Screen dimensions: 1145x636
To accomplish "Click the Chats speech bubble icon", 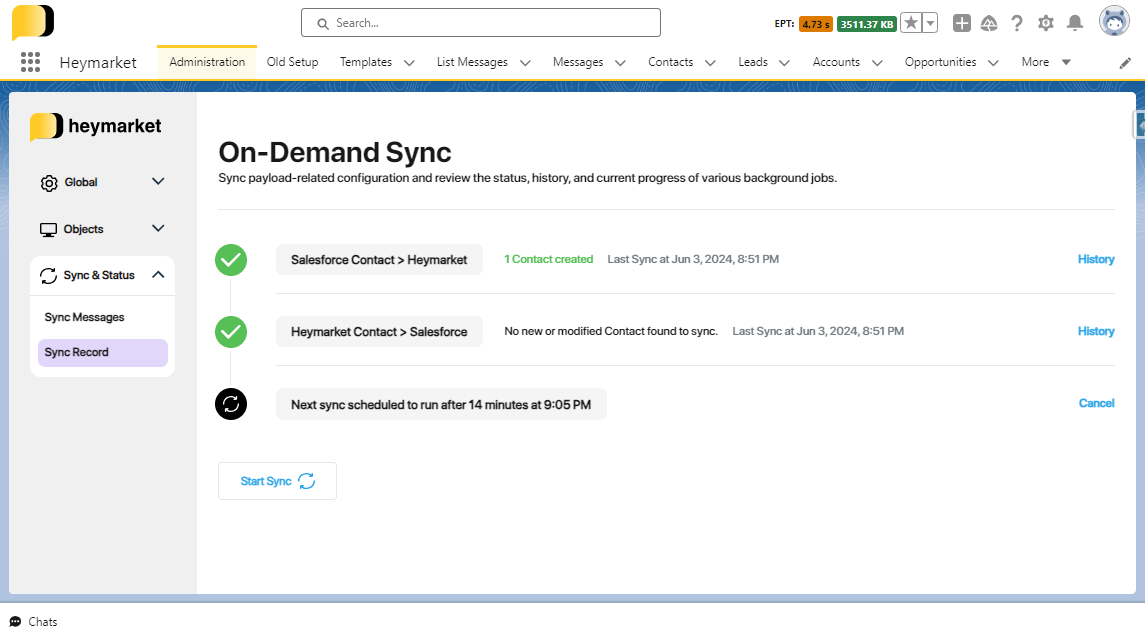I will coord(15,621).
